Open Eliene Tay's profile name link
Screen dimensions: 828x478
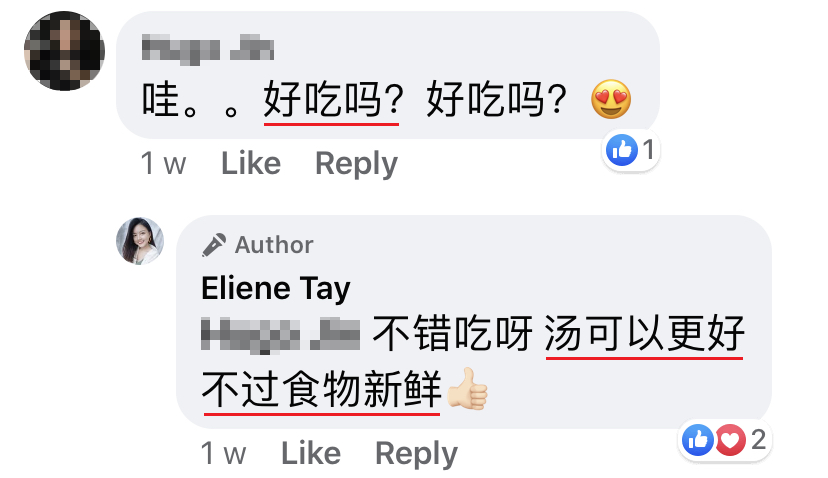pyautogui.click(x=276, y=289)
